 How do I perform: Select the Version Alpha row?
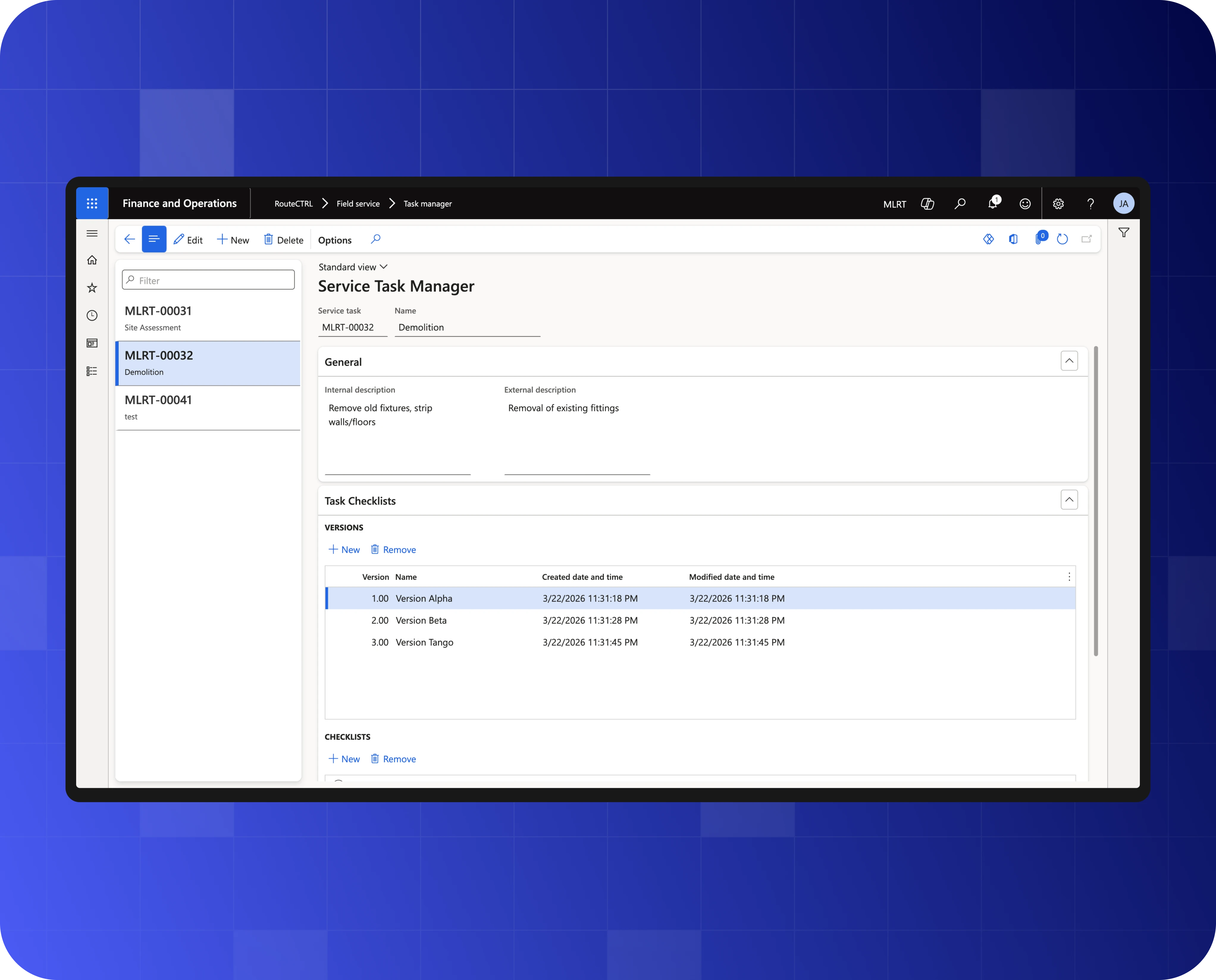pos(700,599)
